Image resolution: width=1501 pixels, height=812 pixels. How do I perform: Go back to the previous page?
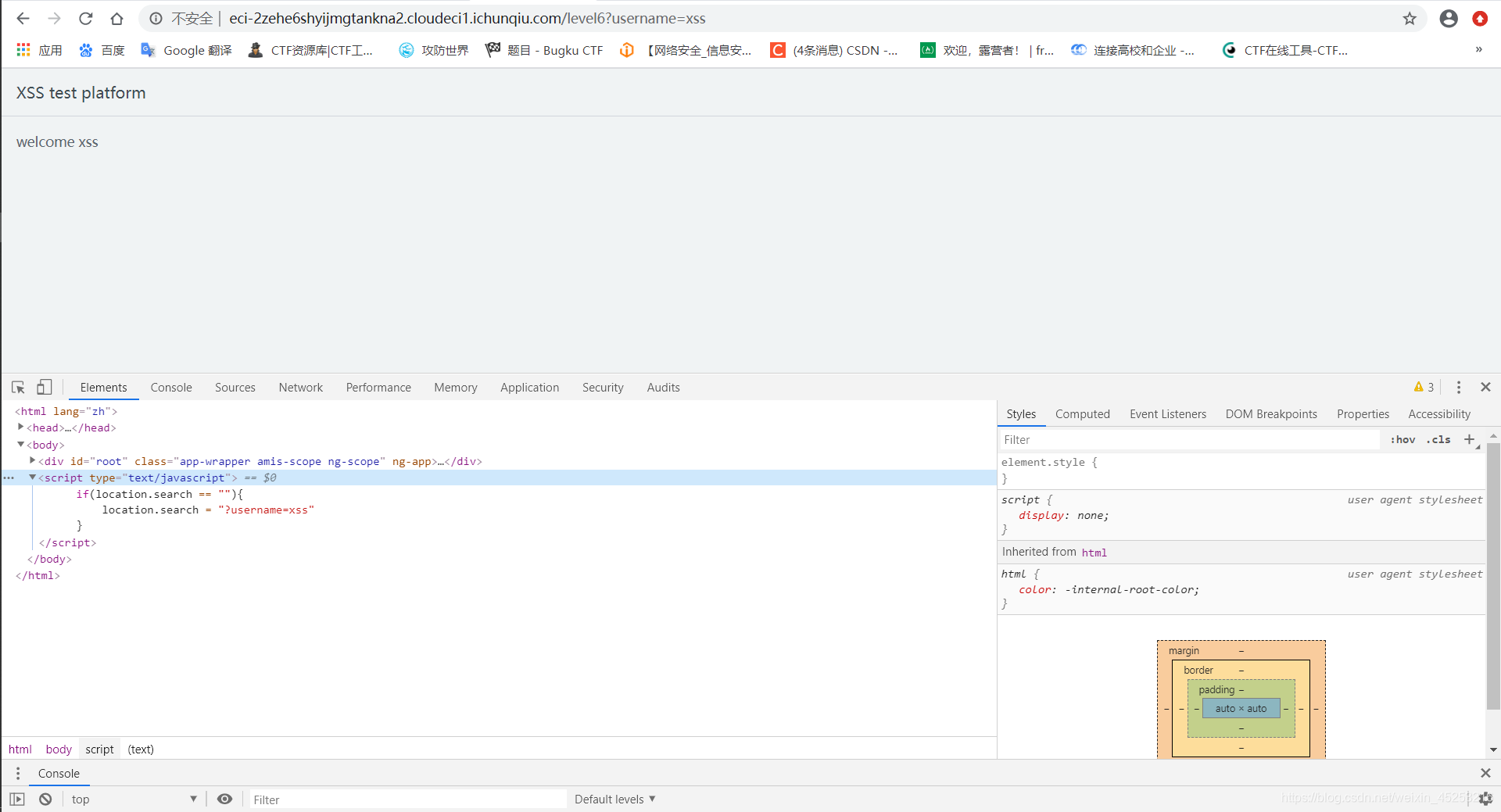(x=23, y=18)
